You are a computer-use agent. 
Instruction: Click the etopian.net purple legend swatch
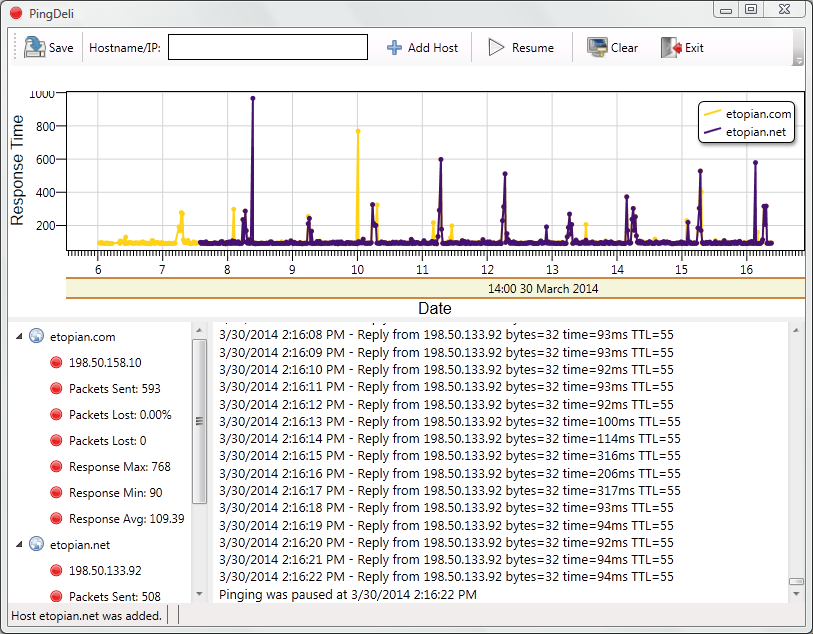712,131
